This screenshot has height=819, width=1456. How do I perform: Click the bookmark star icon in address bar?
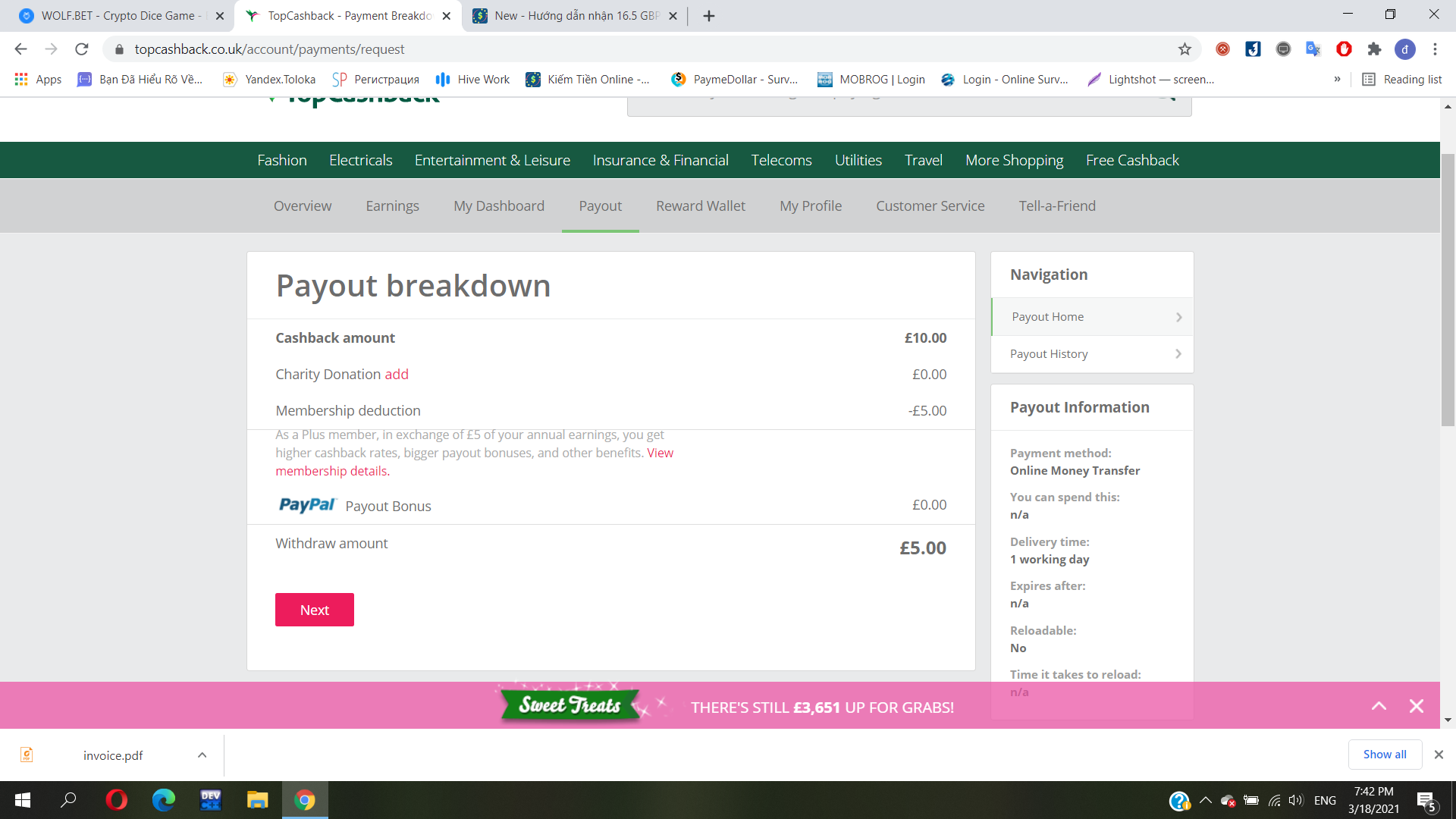(1185, 49)
